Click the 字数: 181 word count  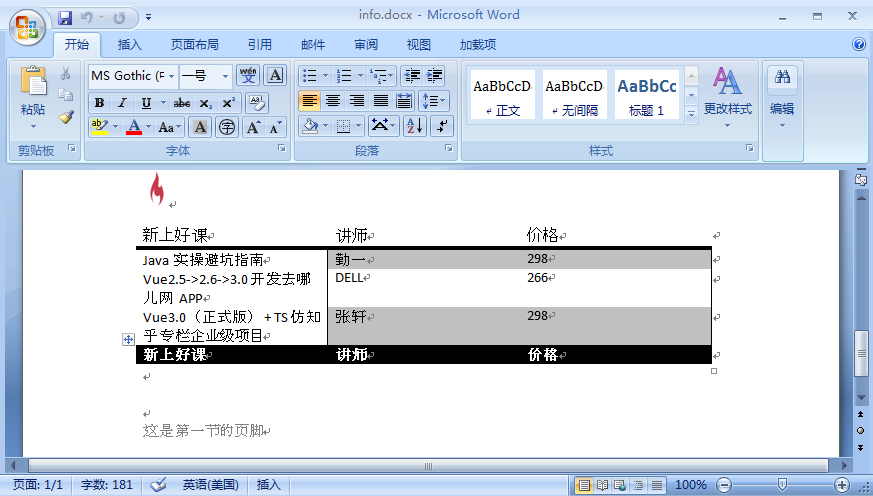106,485
